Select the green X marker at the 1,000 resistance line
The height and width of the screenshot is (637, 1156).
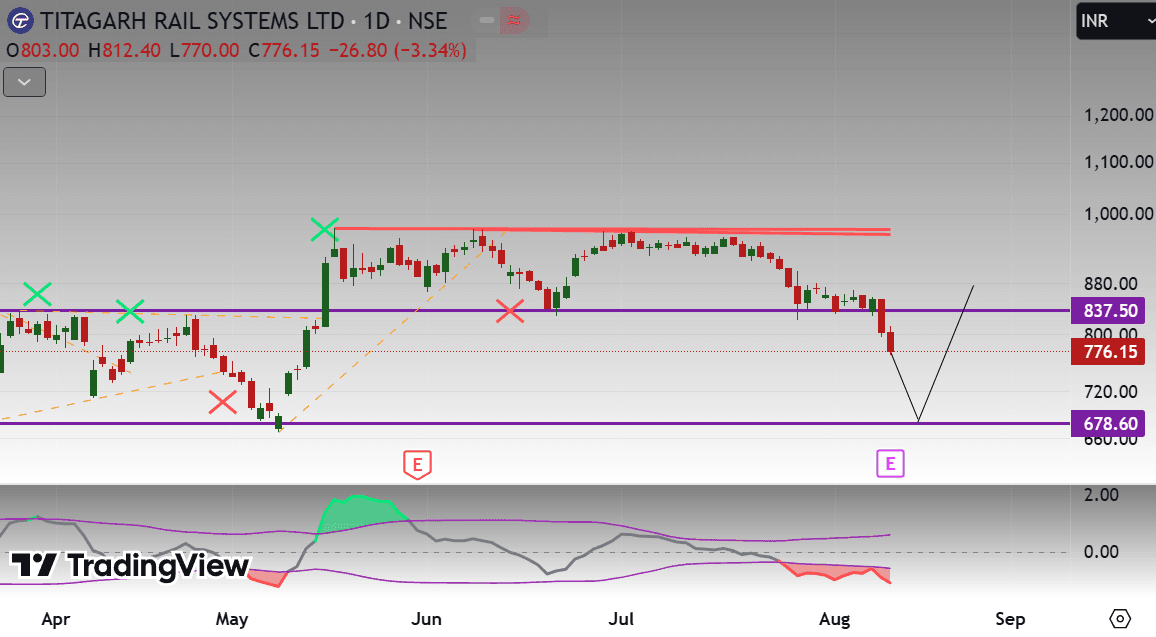coord(324,229)
